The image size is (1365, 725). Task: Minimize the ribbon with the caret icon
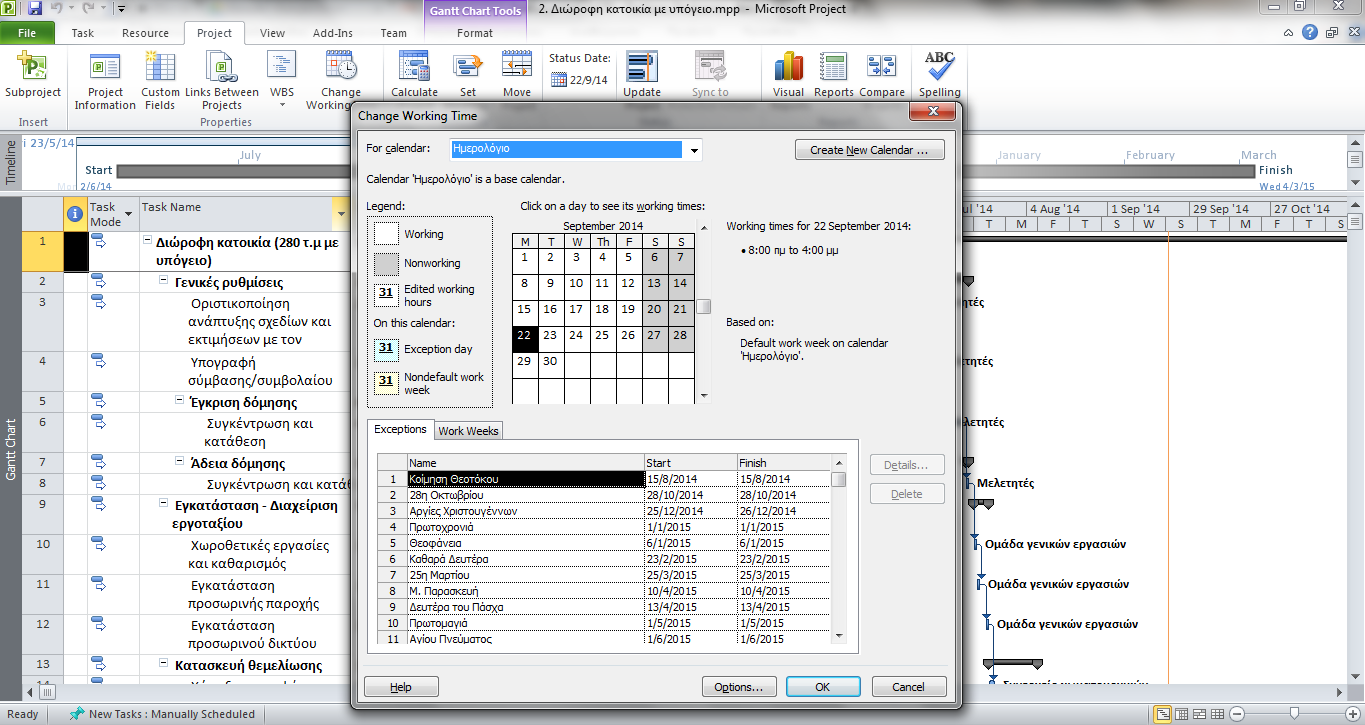pyautogui.click(x=1289, y=33)
